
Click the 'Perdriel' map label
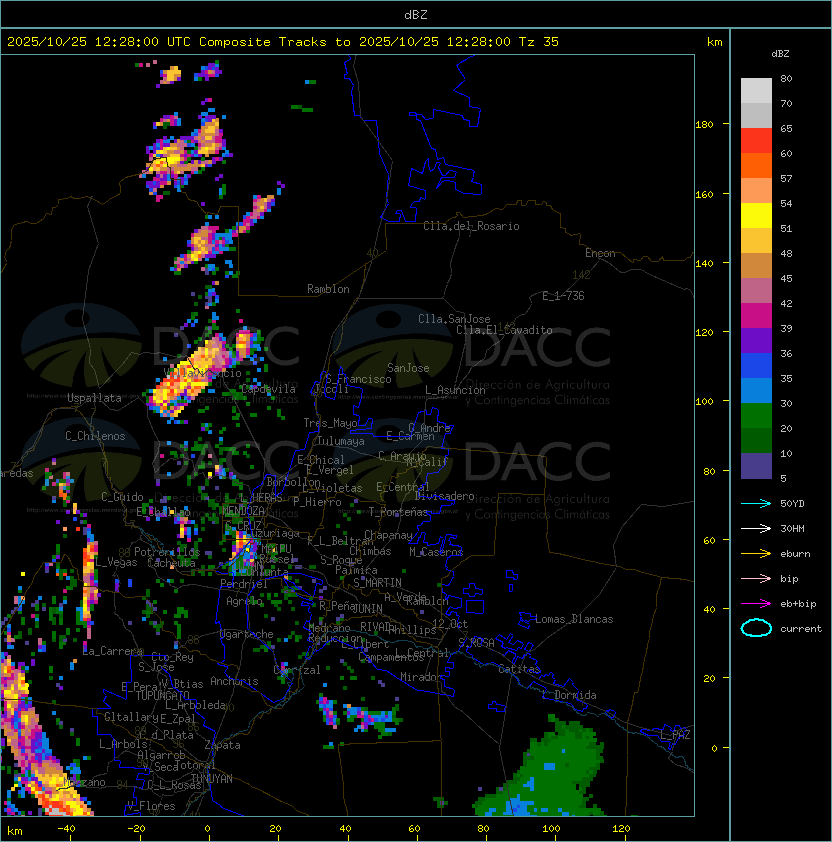click(x=244, y=584)
